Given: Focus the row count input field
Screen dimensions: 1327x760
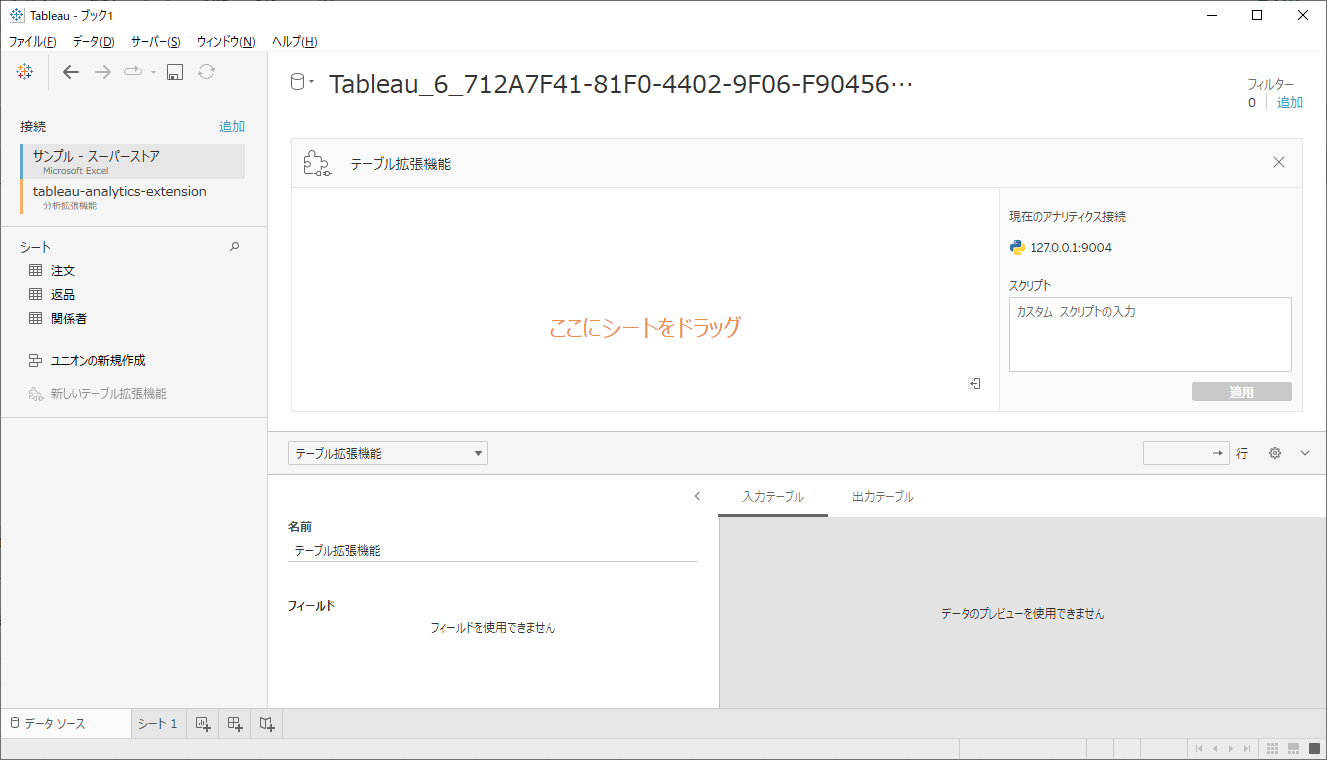Looking at the screenshot, I should (x=1186, y=453).
